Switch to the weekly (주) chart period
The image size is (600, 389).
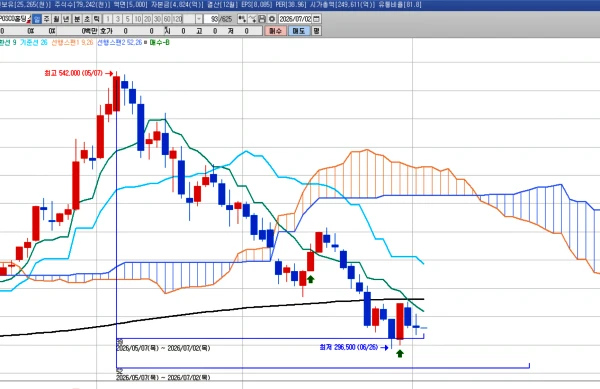coord(46,19)
